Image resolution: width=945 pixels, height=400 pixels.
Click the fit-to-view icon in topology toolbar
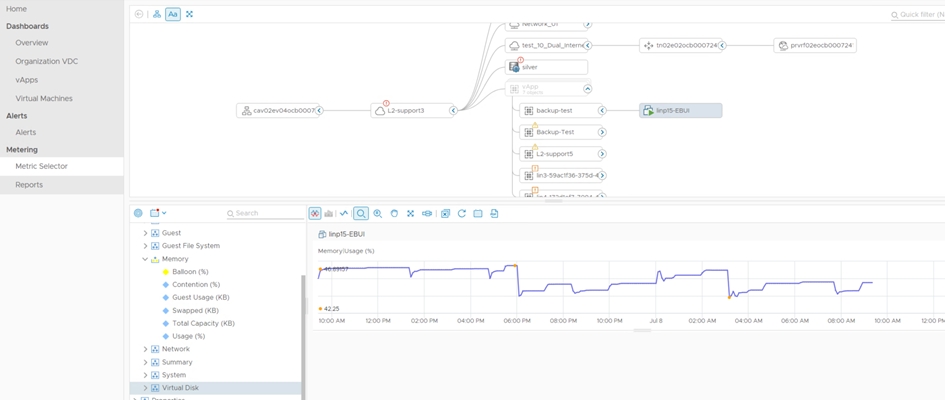point(189,14)
